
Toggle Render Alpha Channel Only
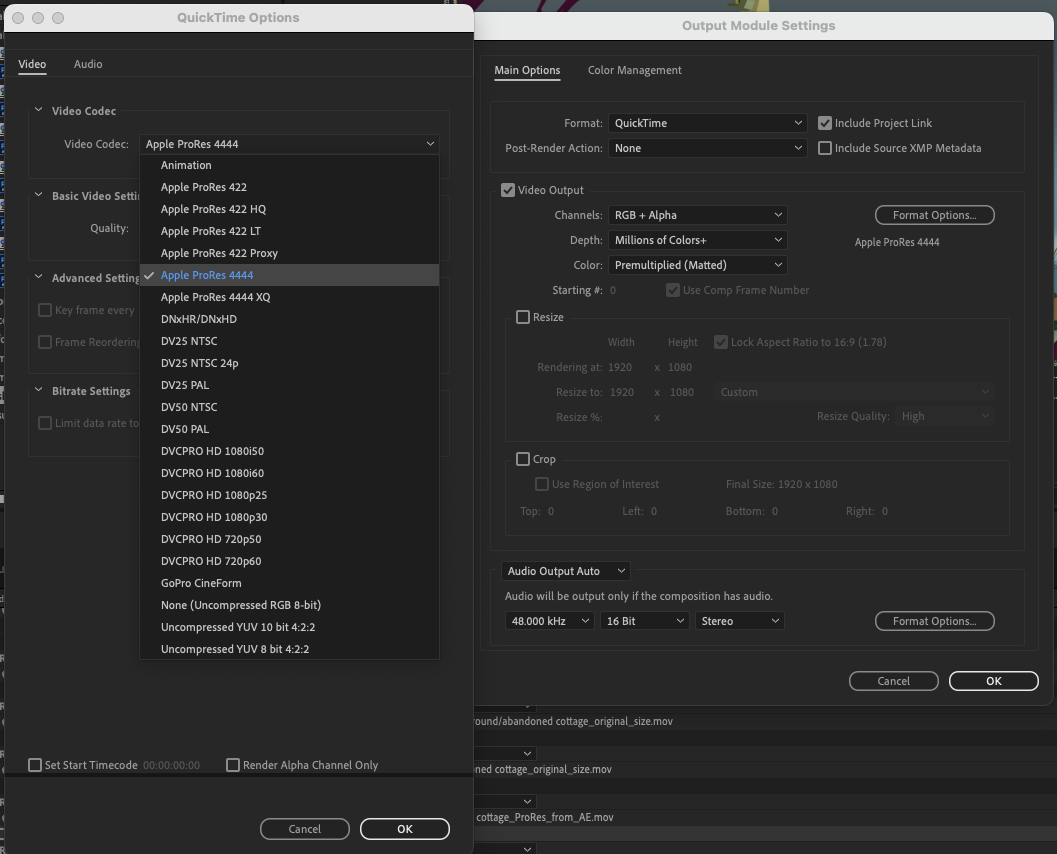(233, 765)
